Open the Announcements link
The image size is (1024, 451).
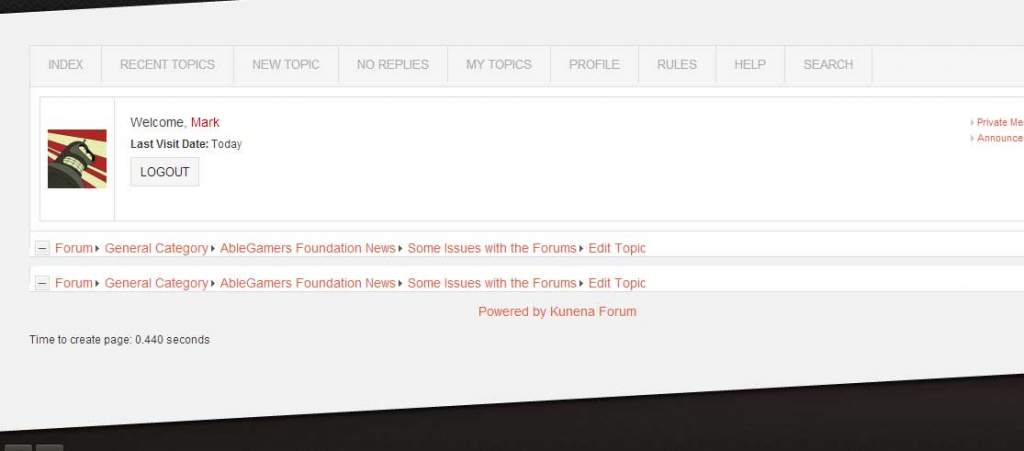999,138
